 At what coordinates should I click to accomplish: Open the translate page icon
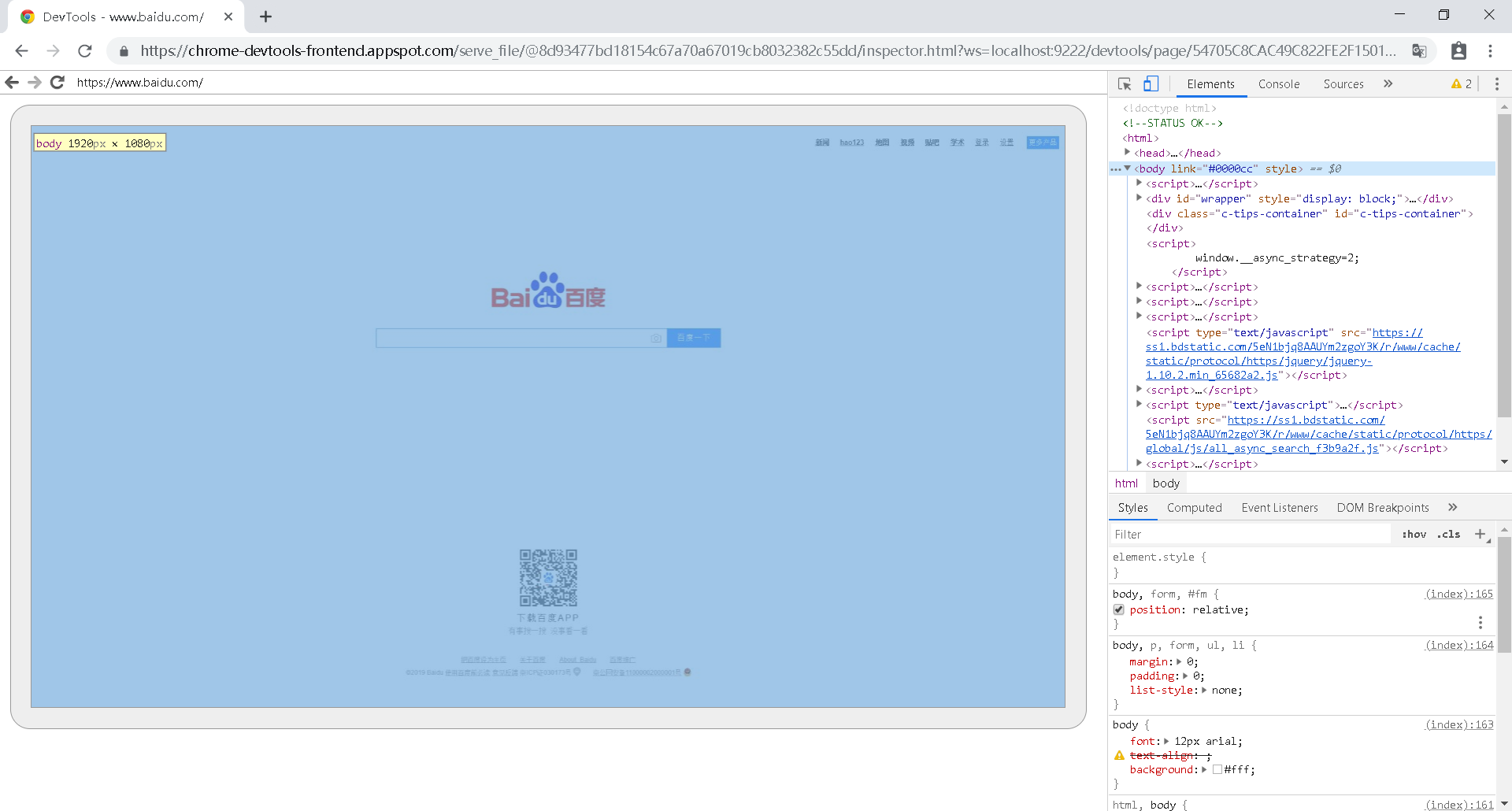click(1419, 50)
